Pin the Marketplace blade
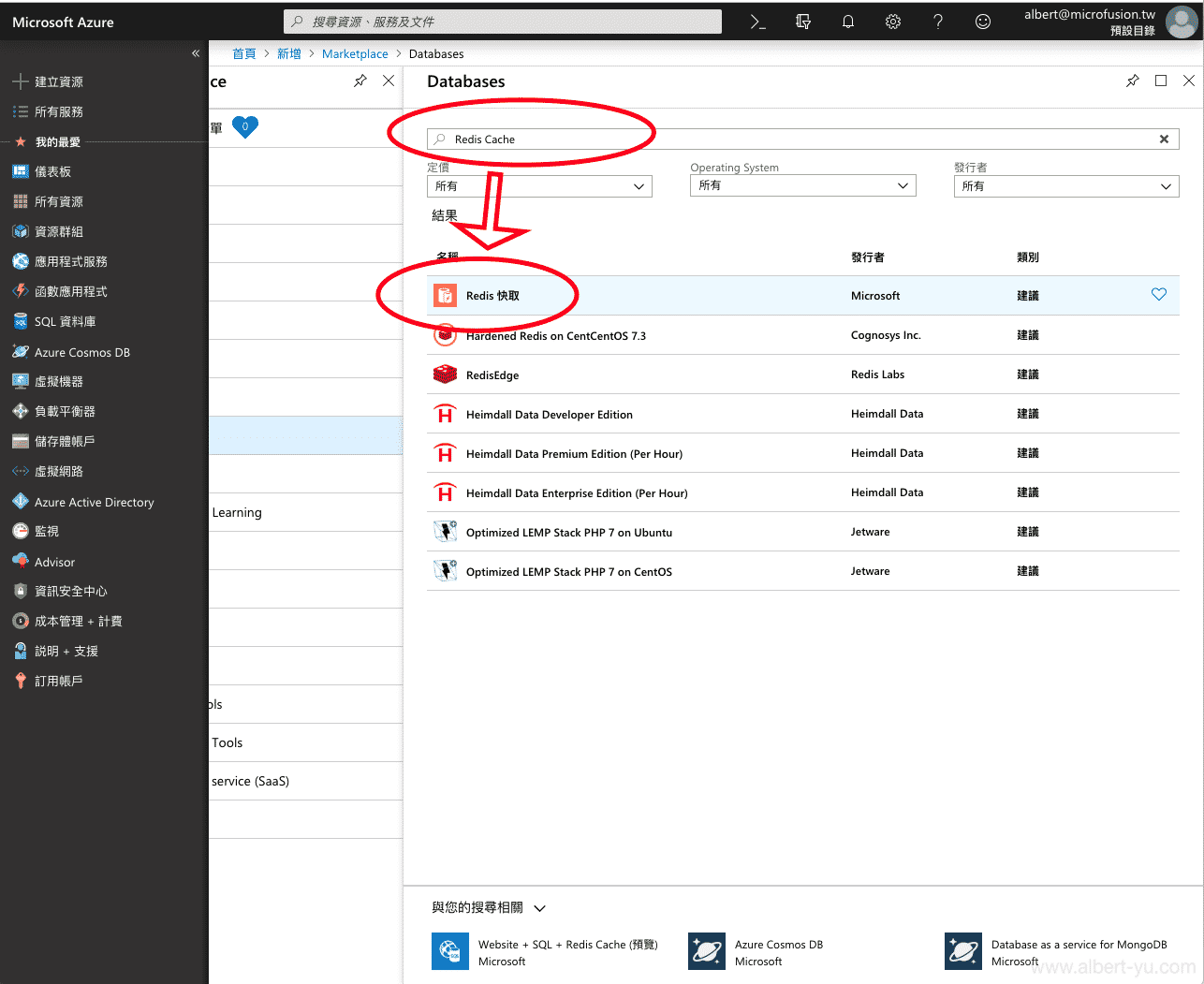This screenshot has width=1204, height=984. 360,81
